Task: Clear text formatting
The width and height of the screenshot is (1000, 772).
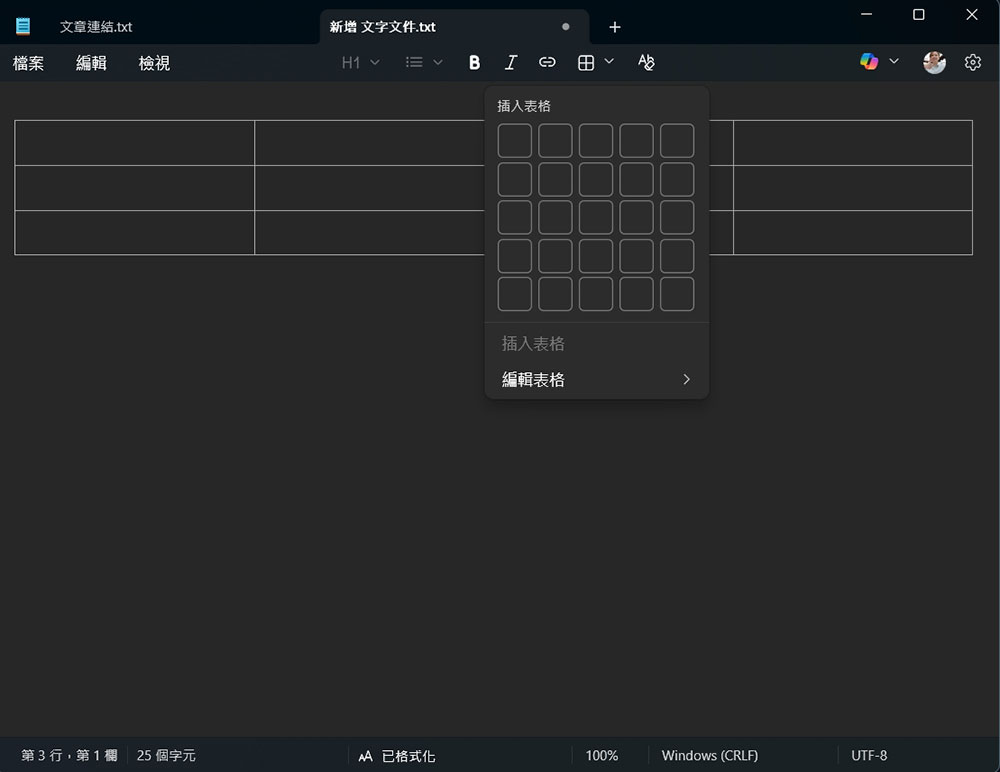Action: [646, 62]
